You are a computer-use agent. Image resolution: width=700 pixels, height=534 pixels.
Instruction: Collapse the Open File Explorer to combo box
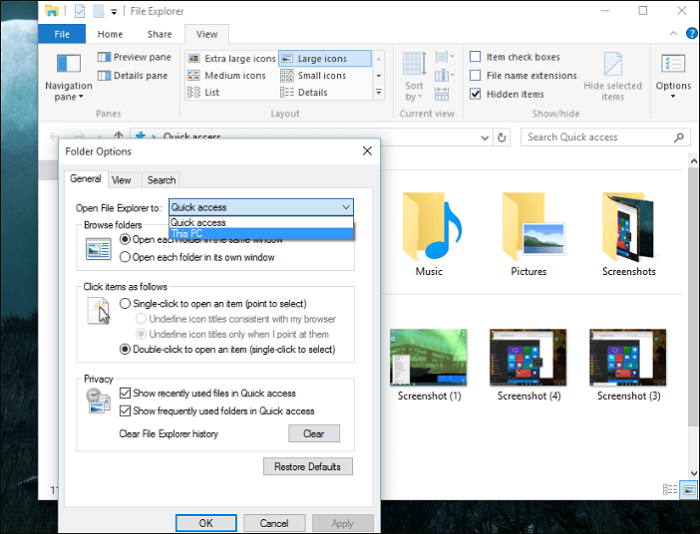point(345,208)
